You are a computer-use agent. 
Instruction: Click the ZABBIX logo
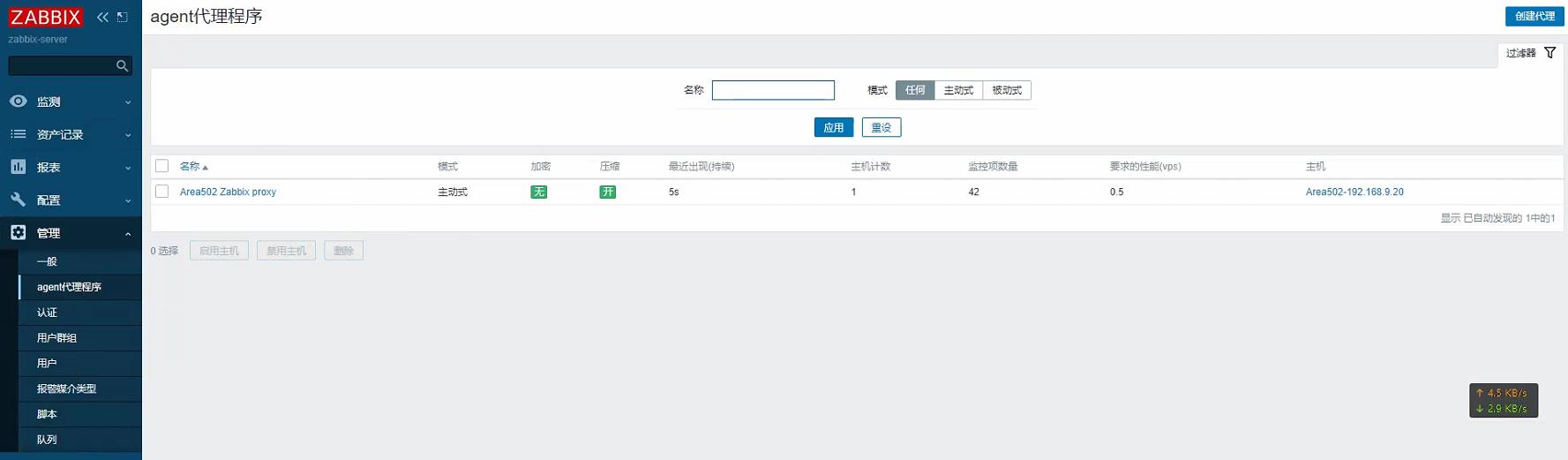[45, 17]
